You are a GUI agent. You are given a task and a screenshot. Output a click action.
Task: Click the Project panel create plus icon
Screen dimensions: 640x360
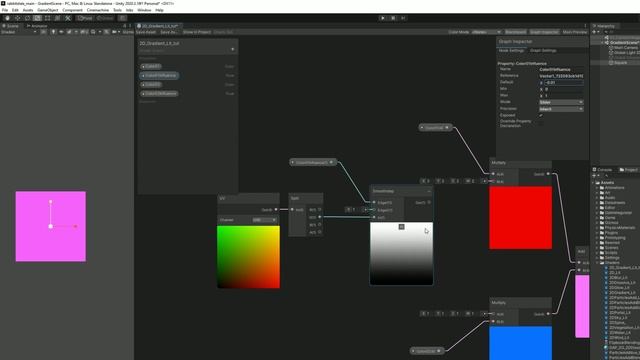(x=595, y=176)
